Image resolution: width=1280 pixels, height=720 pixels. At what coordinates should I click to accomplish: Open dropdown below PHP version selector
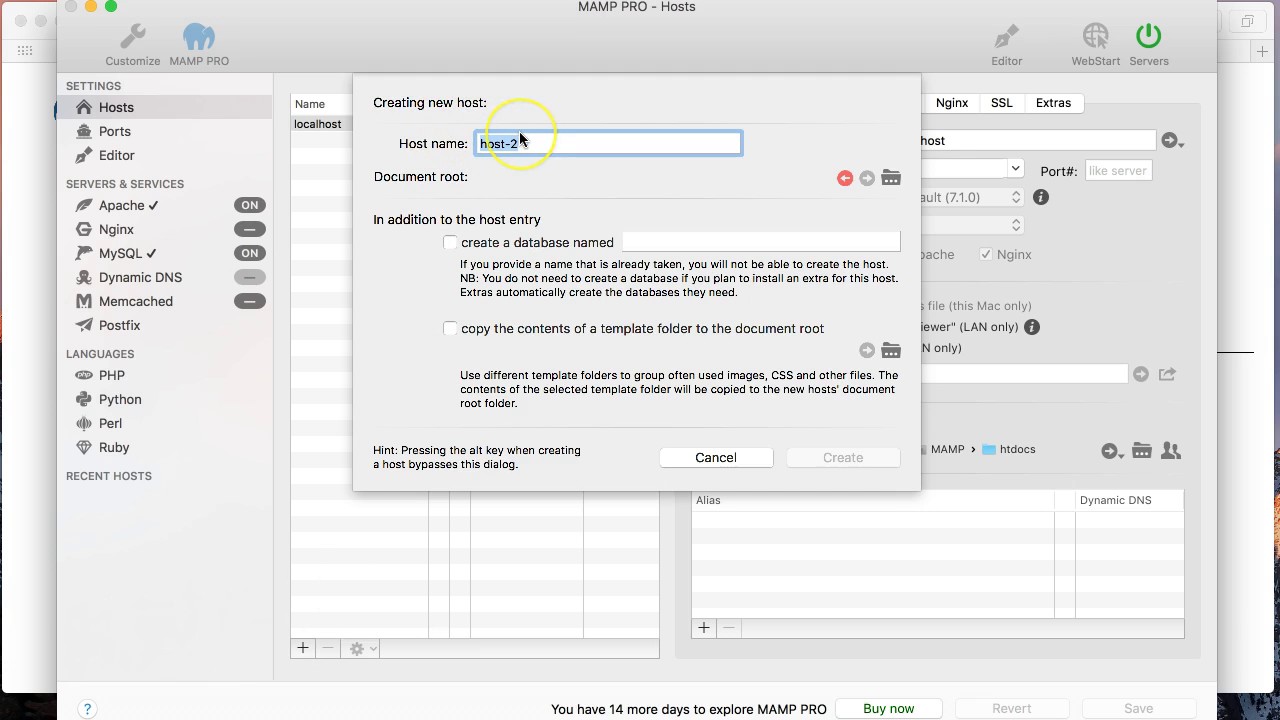pyautogui.click(x=1016, y=225)
